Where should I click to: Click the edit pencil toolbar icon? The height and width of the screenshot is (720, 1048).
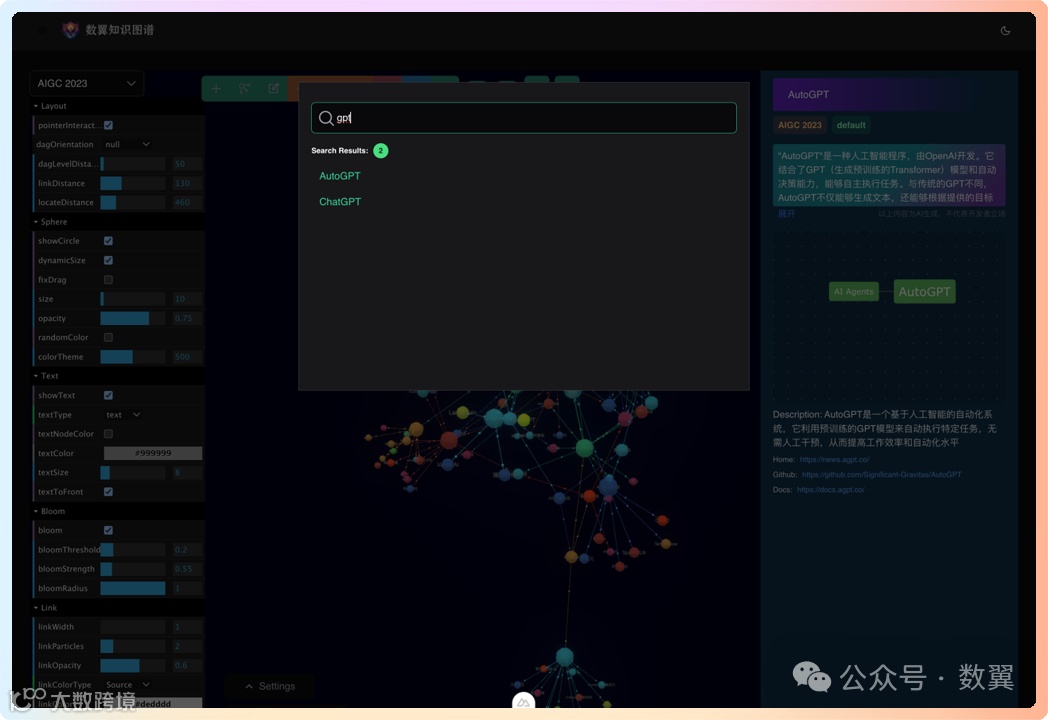coord(273,88)
